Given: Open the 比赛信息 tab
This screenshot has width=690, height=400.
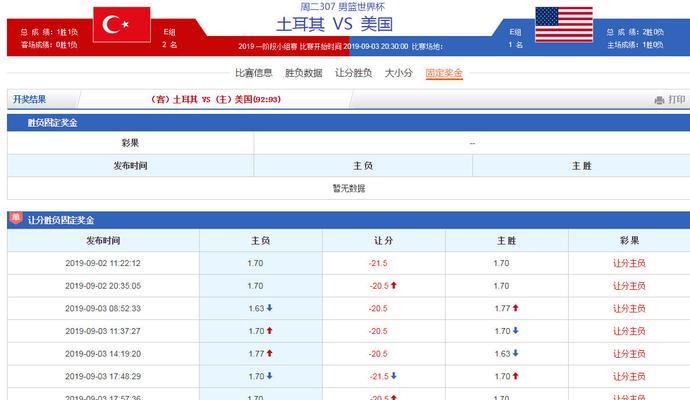Looking at the screenshot, I should 253,73.
